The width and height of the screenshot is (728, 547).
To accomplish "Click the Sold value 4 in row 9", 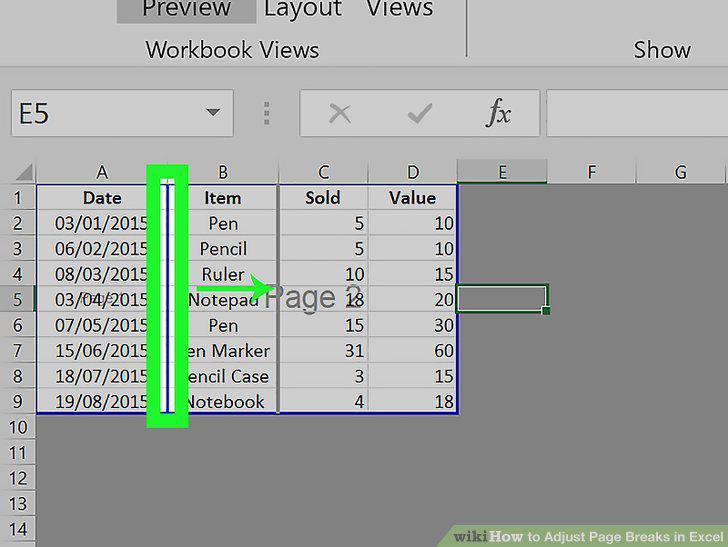I will click(x=324, y=402).
